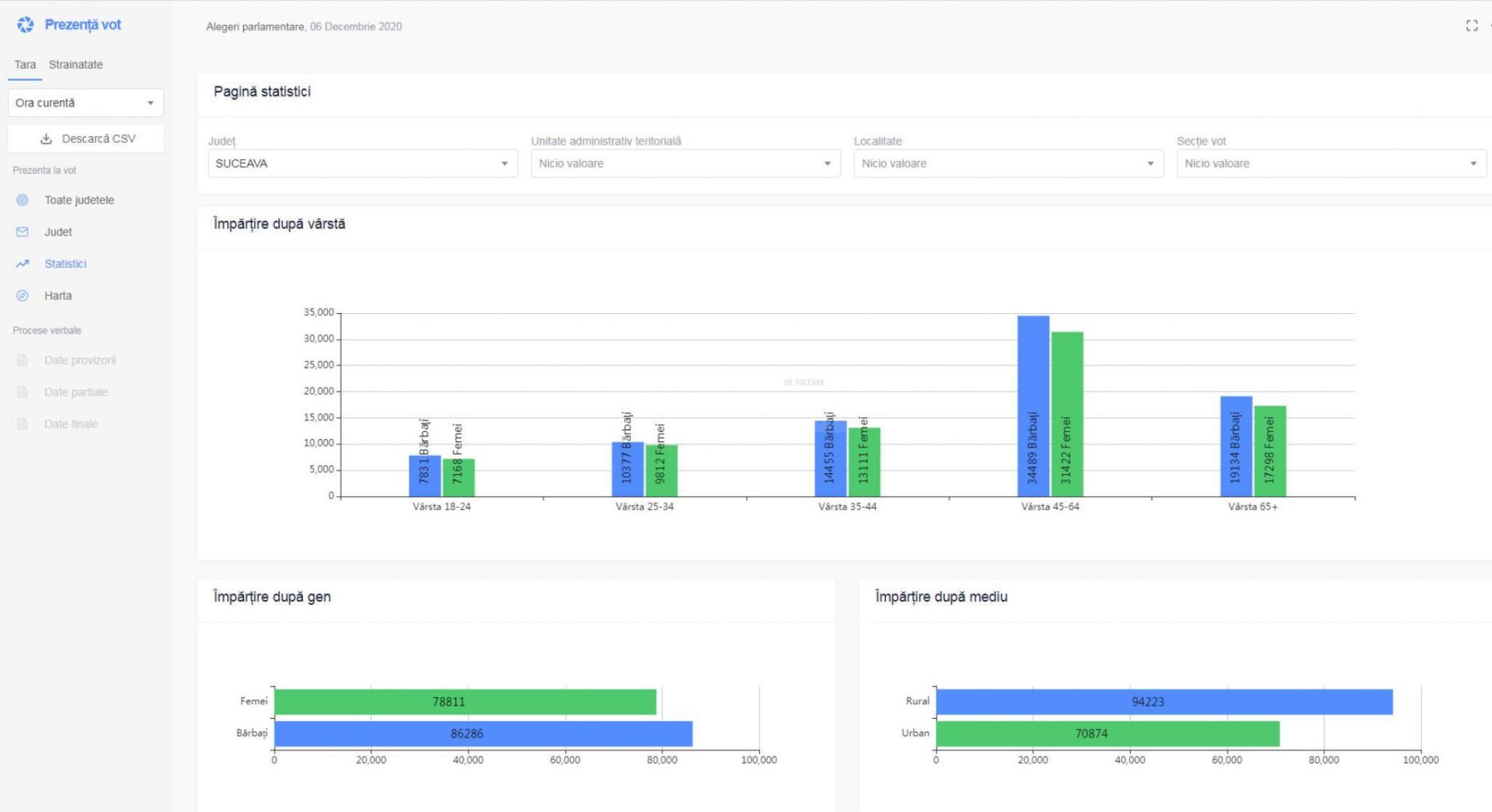Click the fullscreen icon in top right
The image size is (1492, 812).
[1471, 26]
